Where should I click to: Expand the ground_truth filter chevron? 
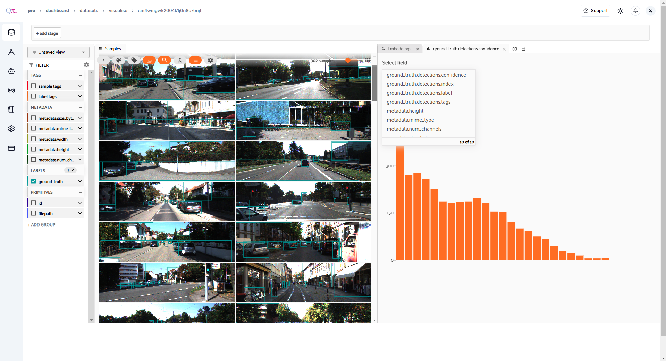80,181
